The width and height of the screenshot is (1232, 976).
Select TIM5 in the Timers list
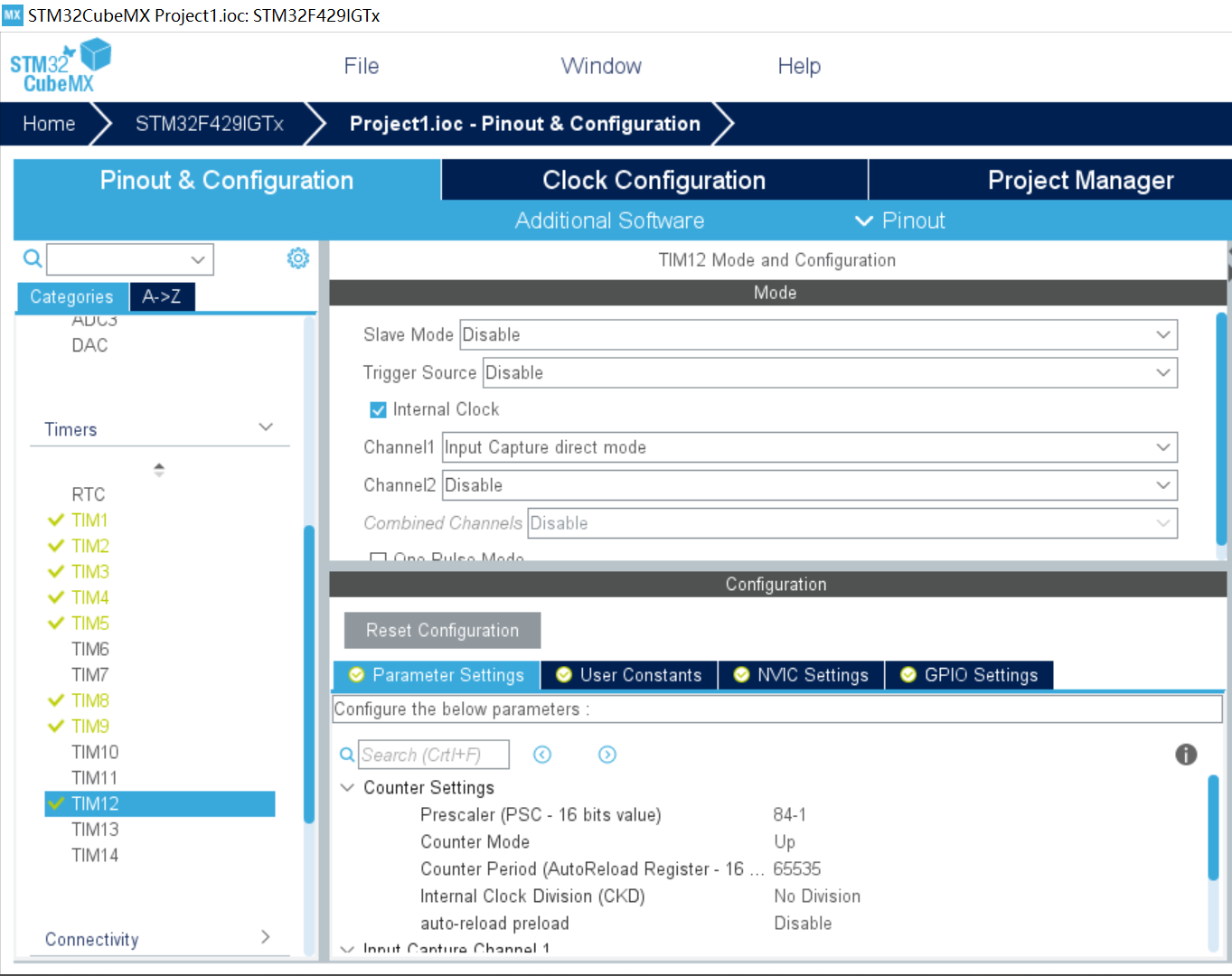point(90,624)
